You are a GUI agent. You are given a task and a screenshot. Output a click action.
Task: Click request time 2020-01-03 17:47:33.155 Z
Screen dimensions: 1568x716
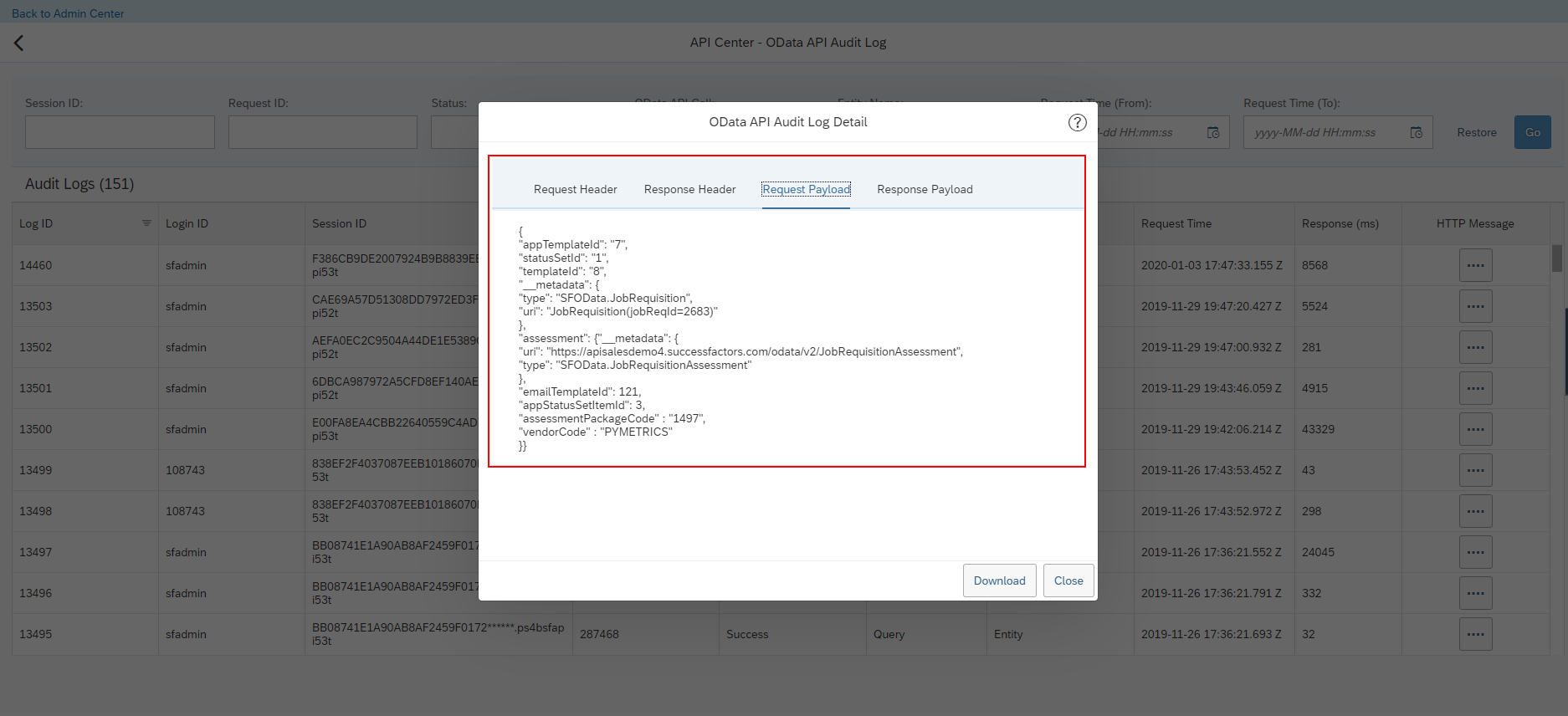tap(1212, 265)
